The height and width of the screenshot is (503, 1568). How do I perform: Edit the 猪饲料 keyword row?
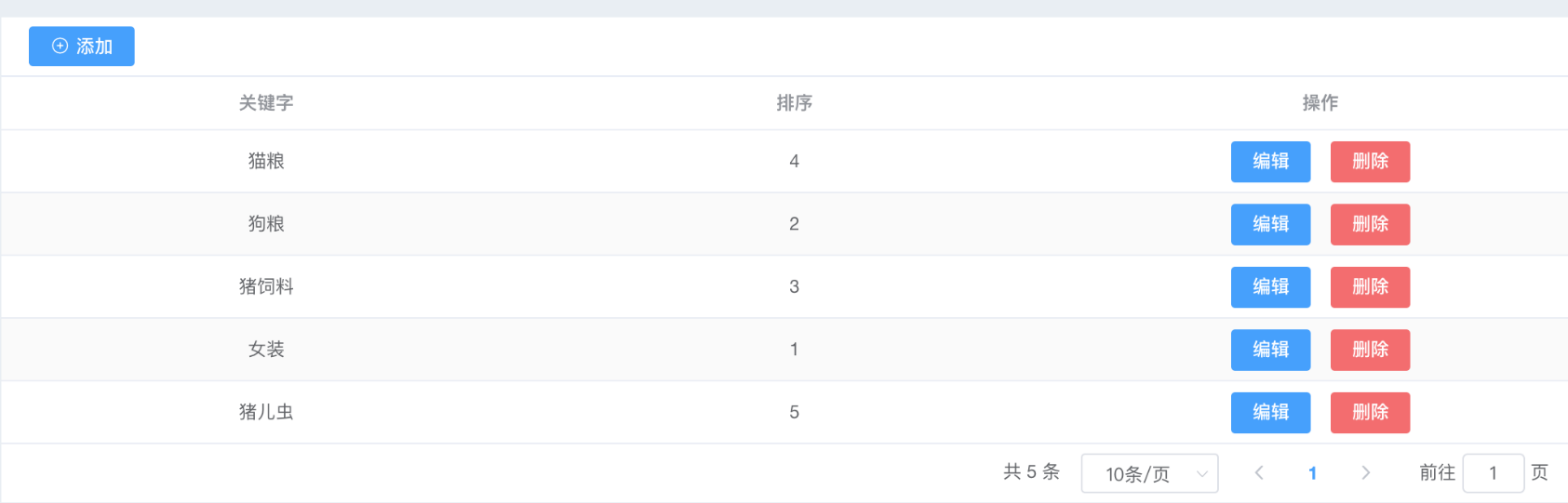tap(1270, 287)
